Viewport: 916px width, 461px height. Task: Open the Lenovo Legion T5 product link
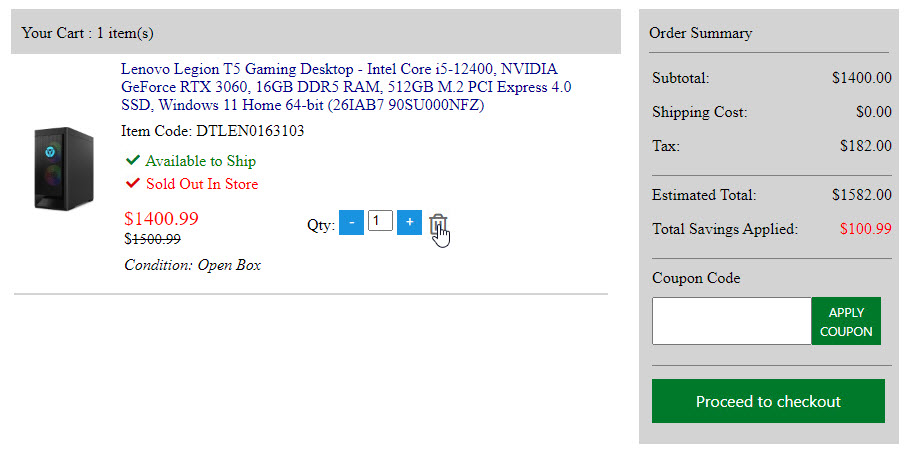(x=346, y=87)
